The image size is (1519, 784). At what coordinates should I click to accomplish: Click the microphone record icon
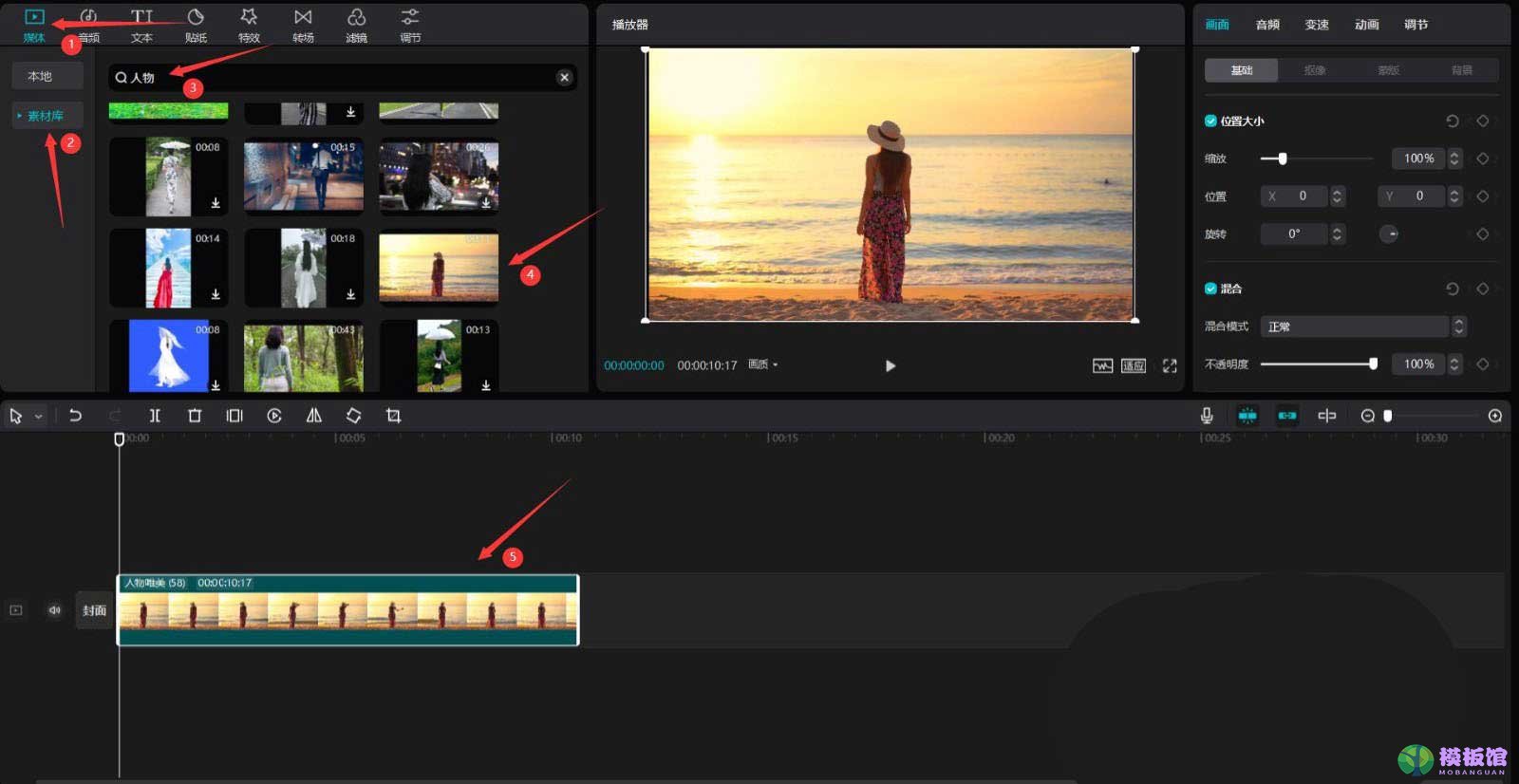point(1207,416)
